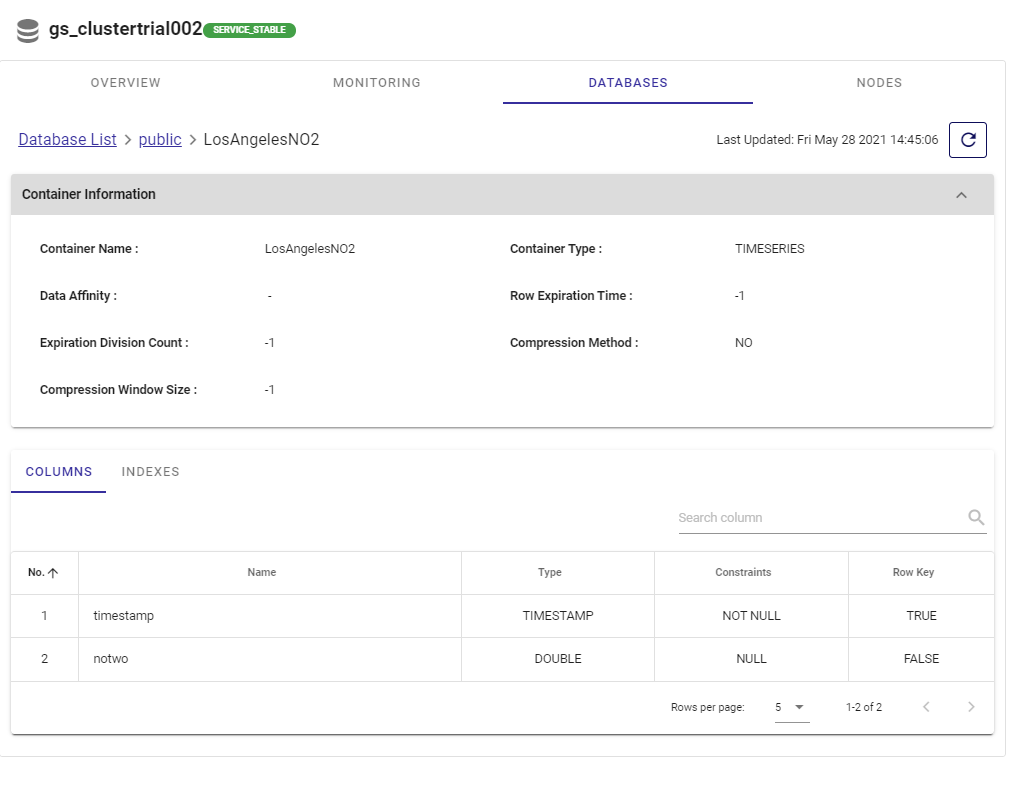
Task: Go to previous page of columns
Action: (x=926, y=707)
